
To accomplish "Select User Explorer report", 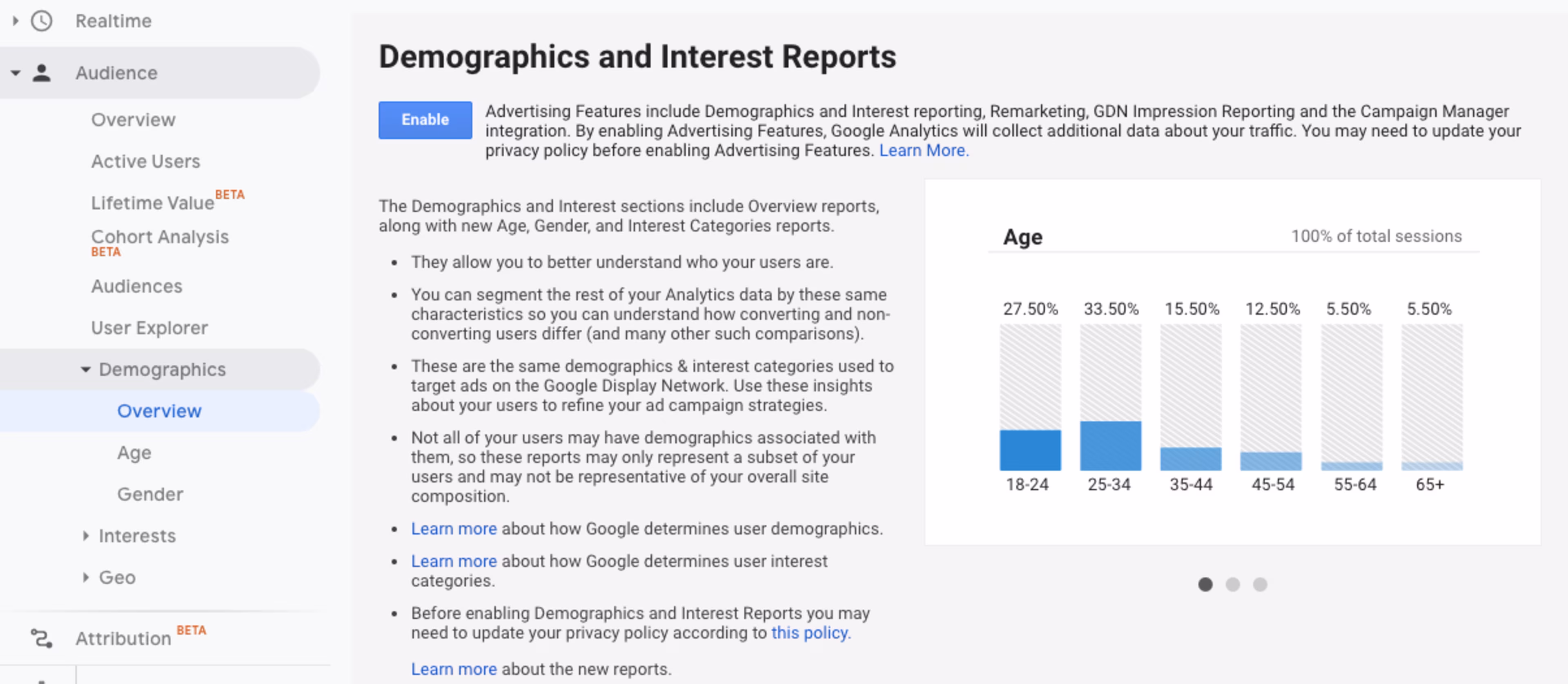I will (x=149, y=327).
